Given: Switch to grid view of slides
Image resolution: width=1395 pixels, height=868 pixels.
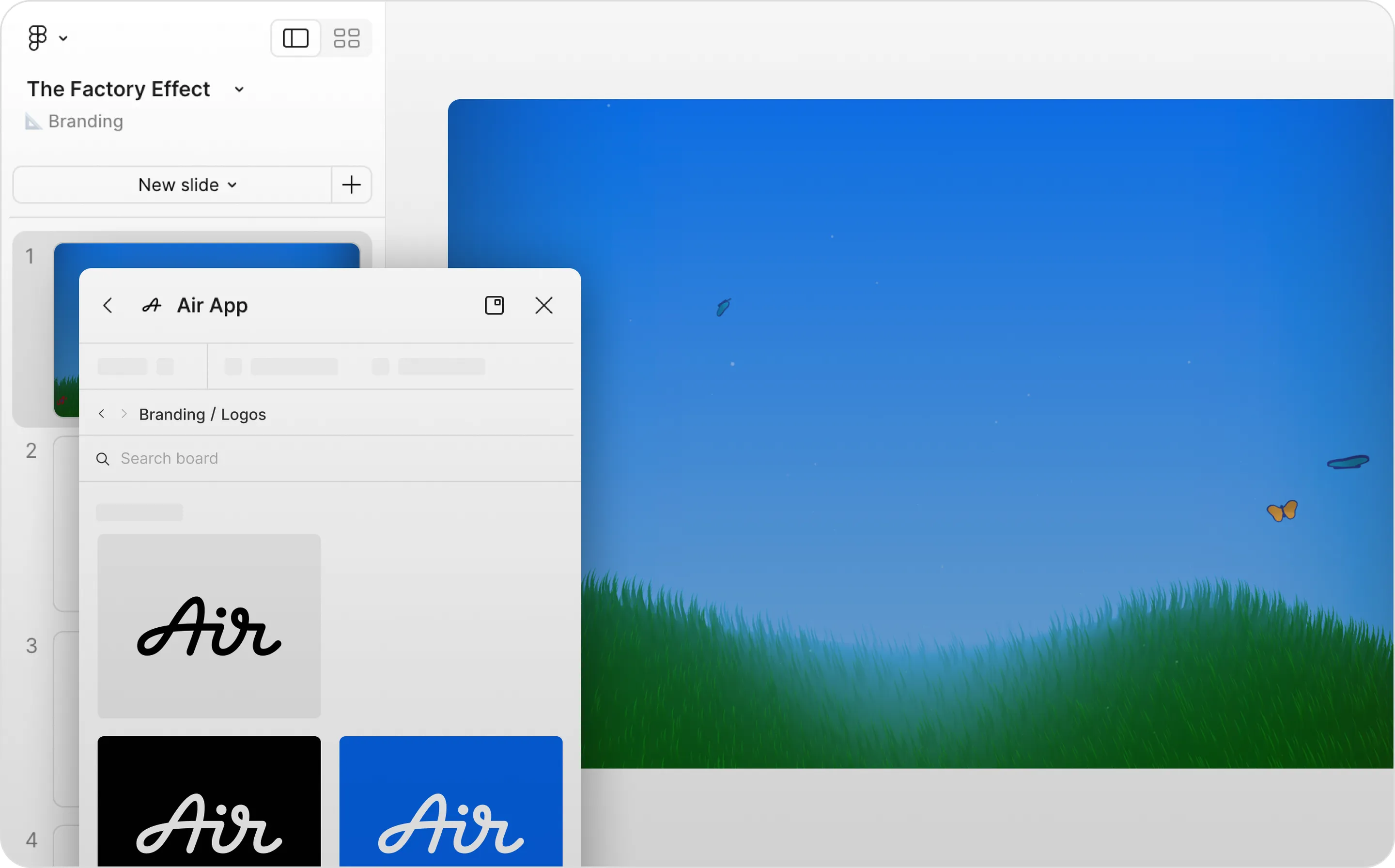Looking at the screenshot, I should click(x=347, y=38).
